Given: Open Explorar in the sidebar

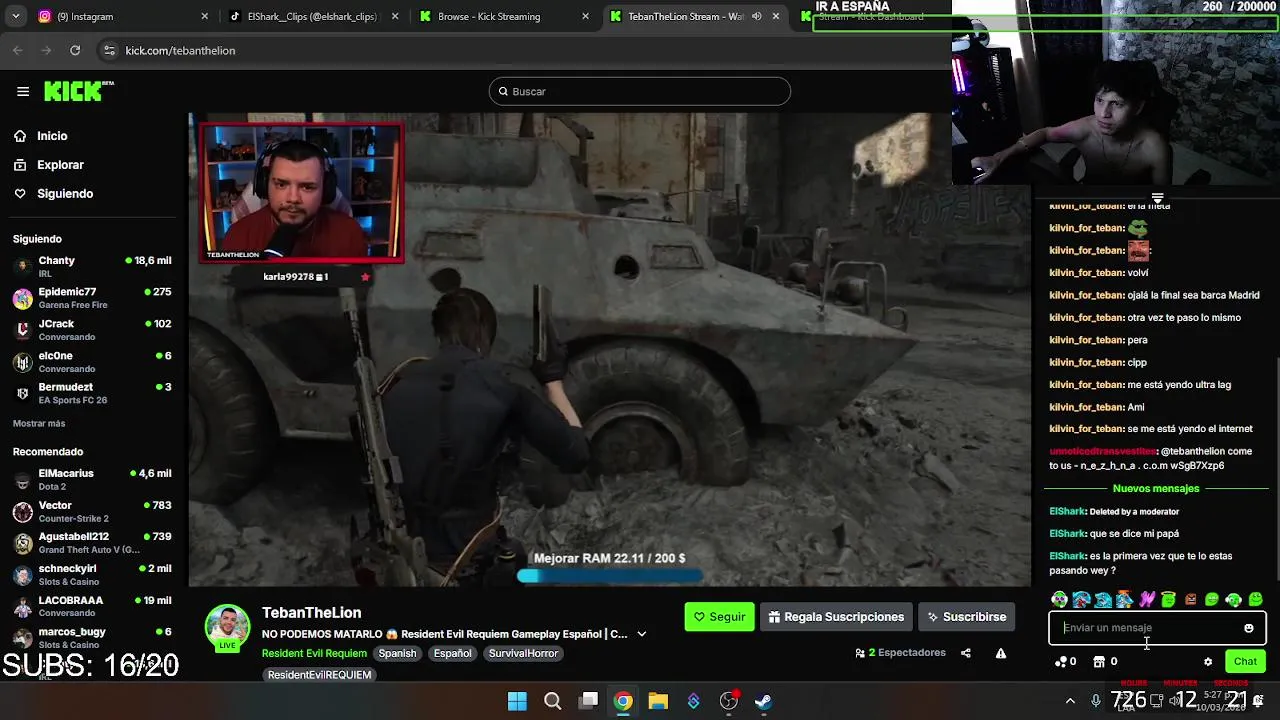Looking at the screenshot, I should click(x=60, y=165).
